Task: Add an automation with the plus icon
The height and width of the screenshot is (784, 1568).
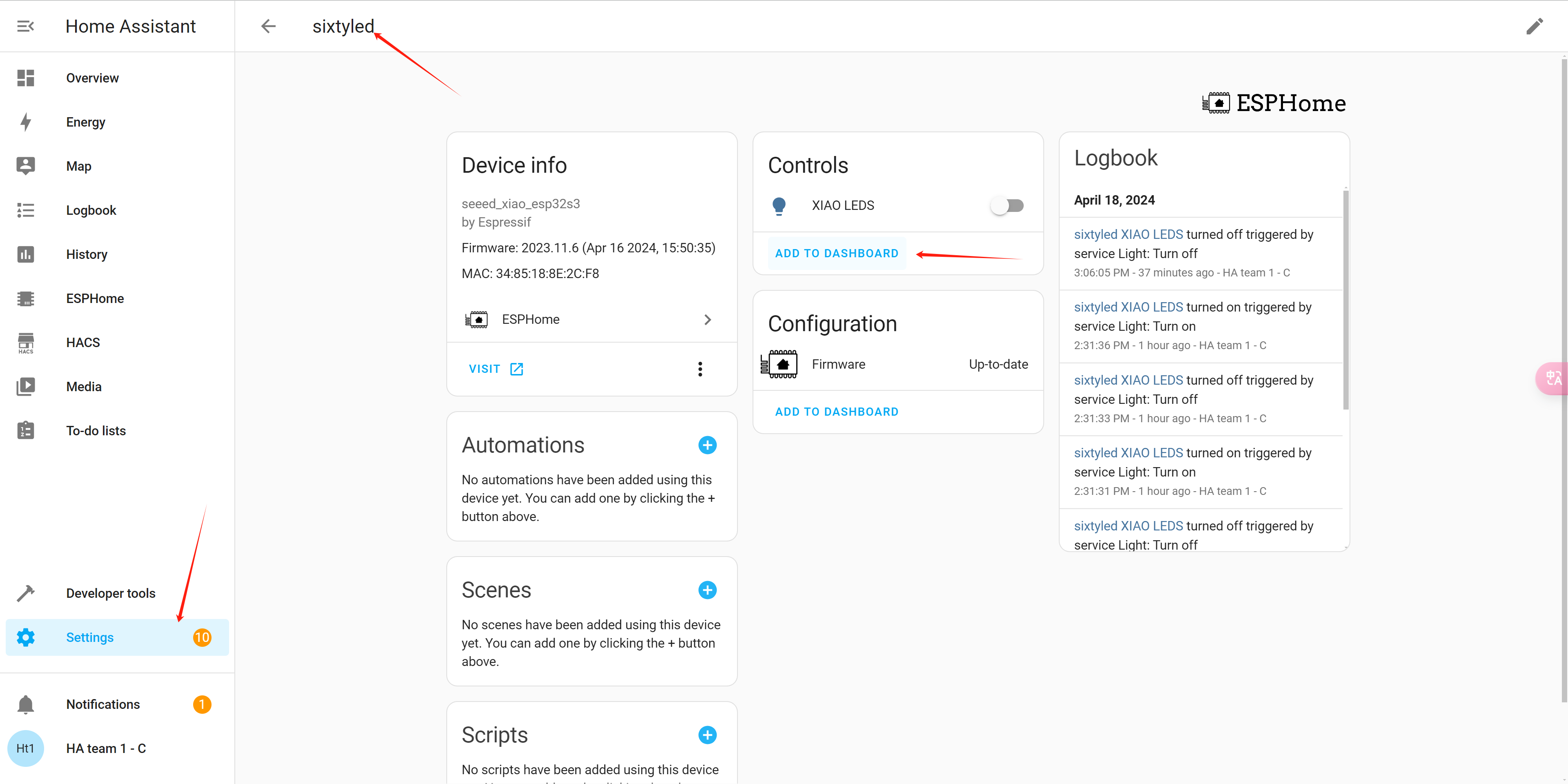Action: 707,445
